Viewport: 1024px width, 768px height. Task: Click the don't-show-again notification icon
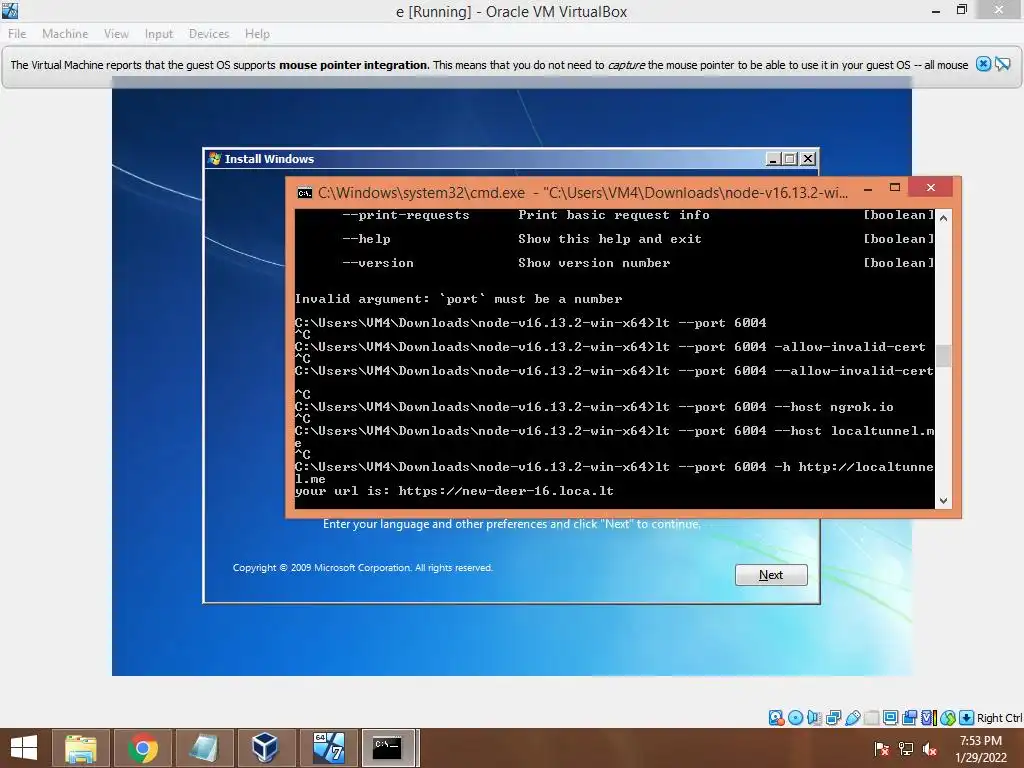coord(1002,64)
